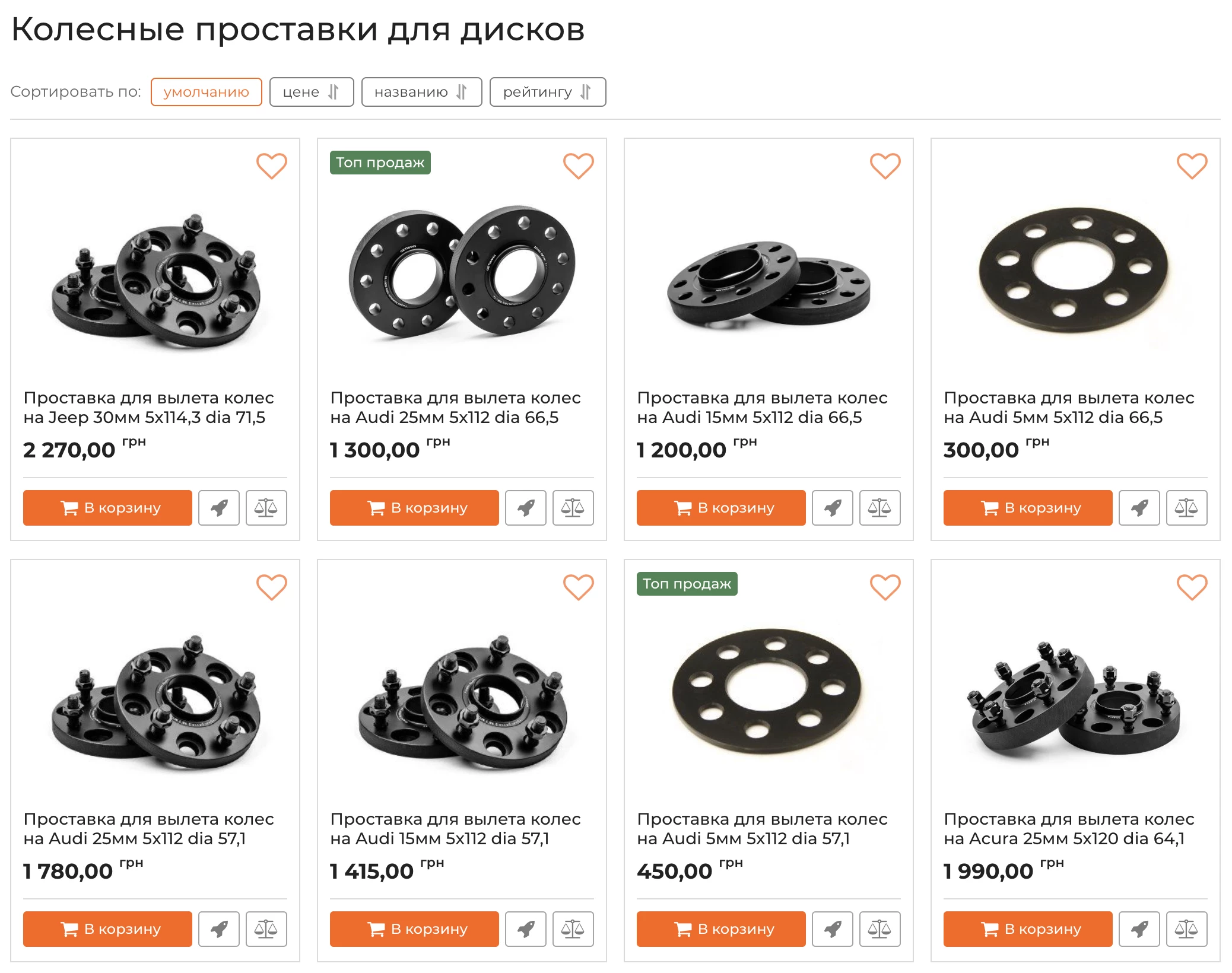Add Jeep 30мм spacer to favorites heart
1232x973 pixels.
tap(272, 166)
